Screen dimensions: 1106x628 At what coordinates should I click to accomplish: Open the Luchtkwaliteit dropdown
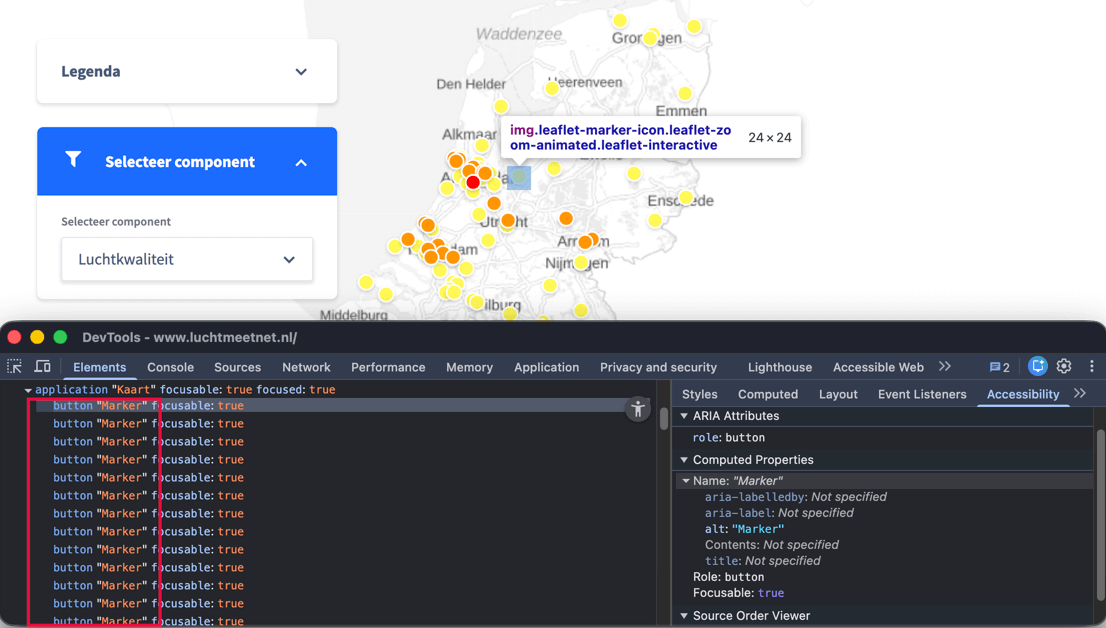click(187, 259)
